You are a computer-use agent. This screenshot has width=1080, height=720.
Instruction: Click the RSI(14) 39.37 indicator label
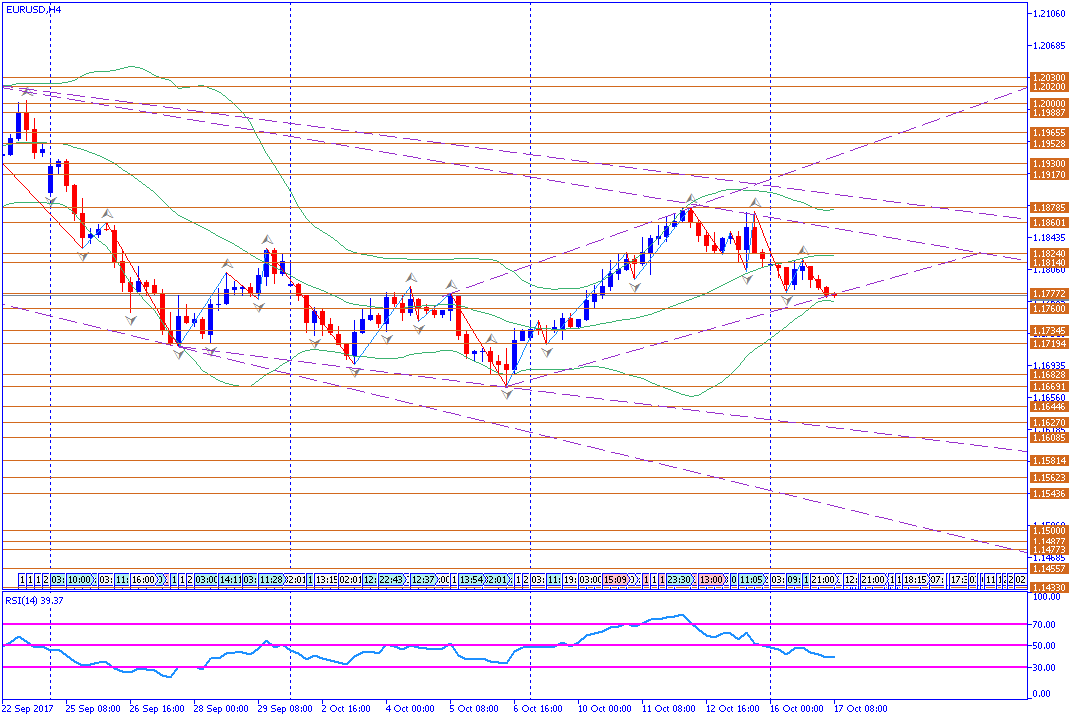34,600
